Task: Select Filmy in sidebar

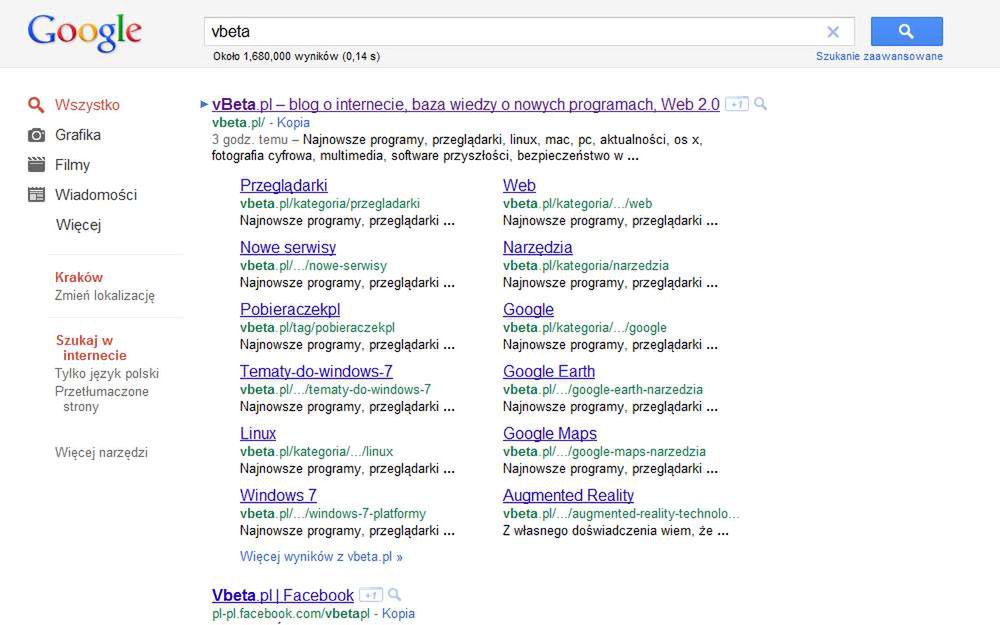Action: [x=72, y=165]
